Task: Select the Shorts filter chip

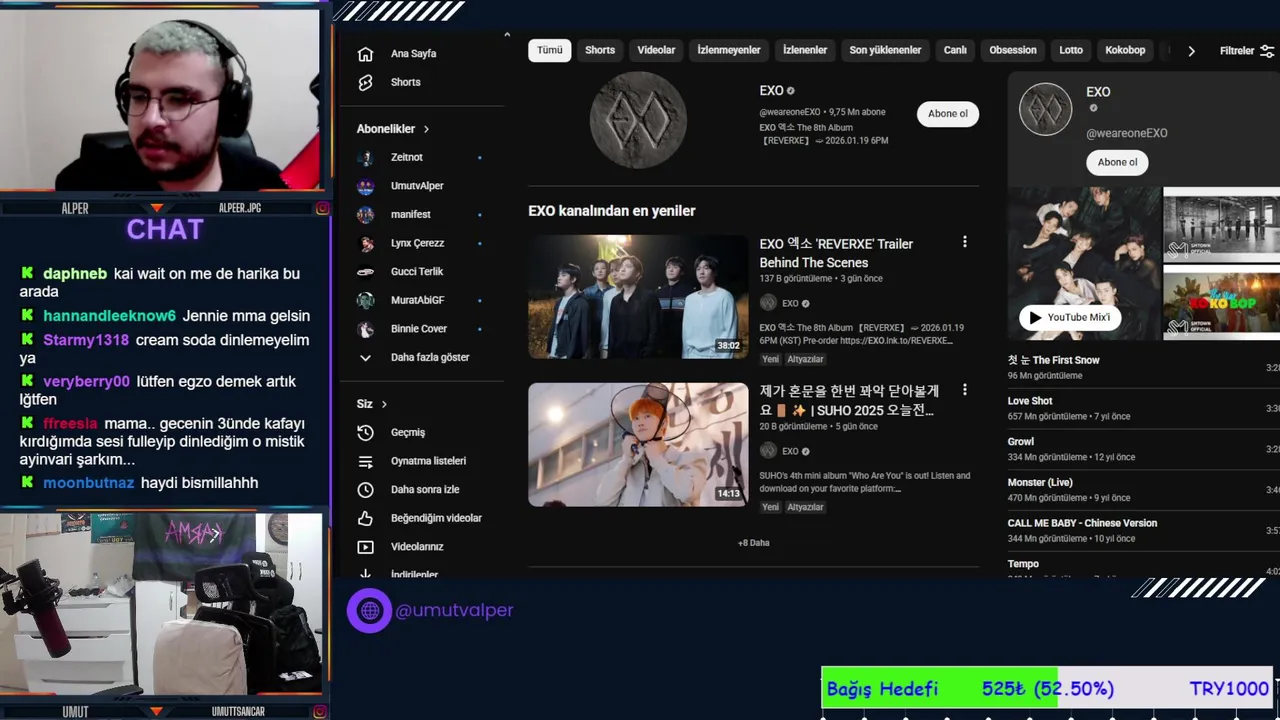Action: [x=600, y=50]
